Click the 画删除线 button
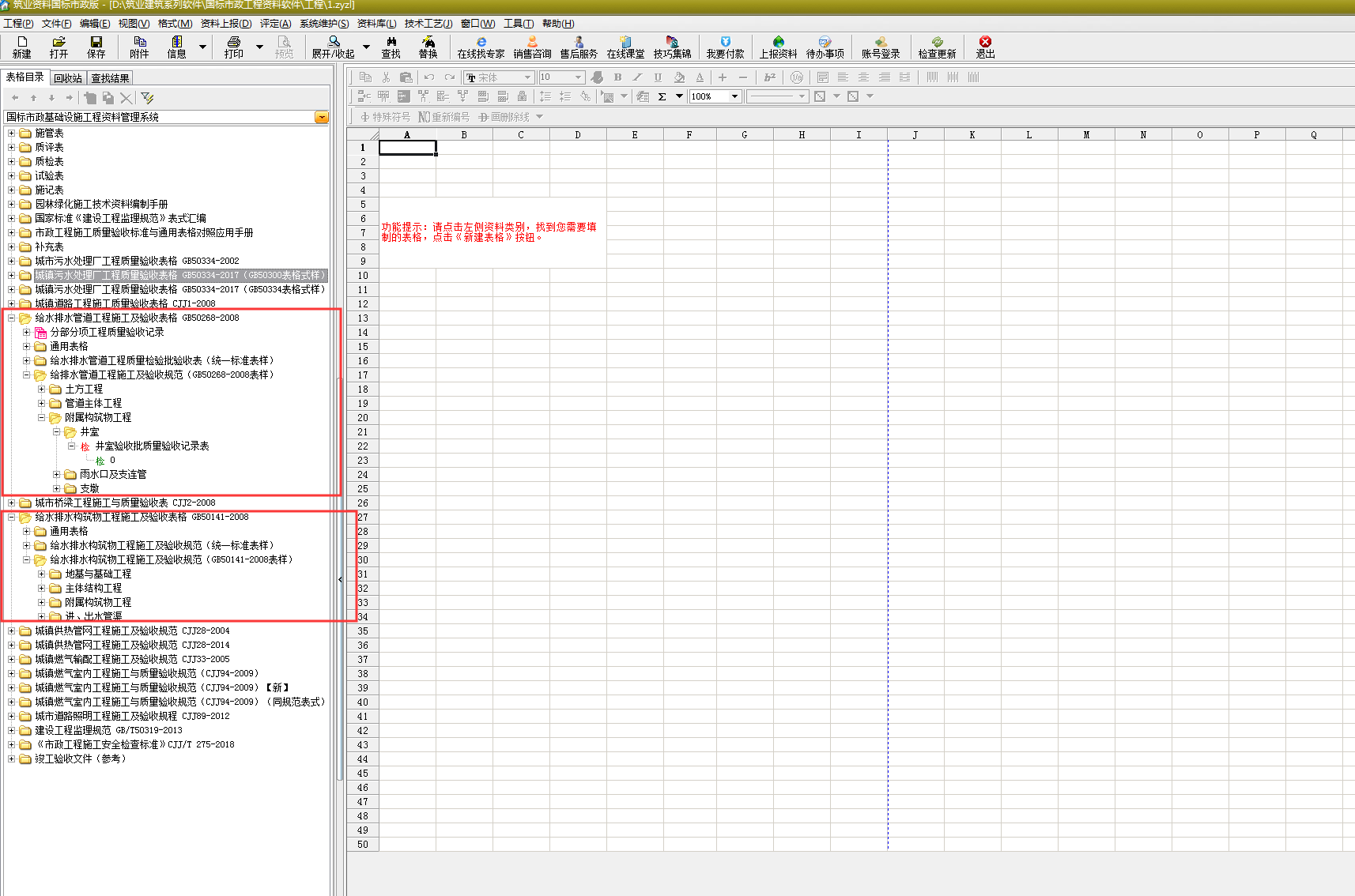 504,117
